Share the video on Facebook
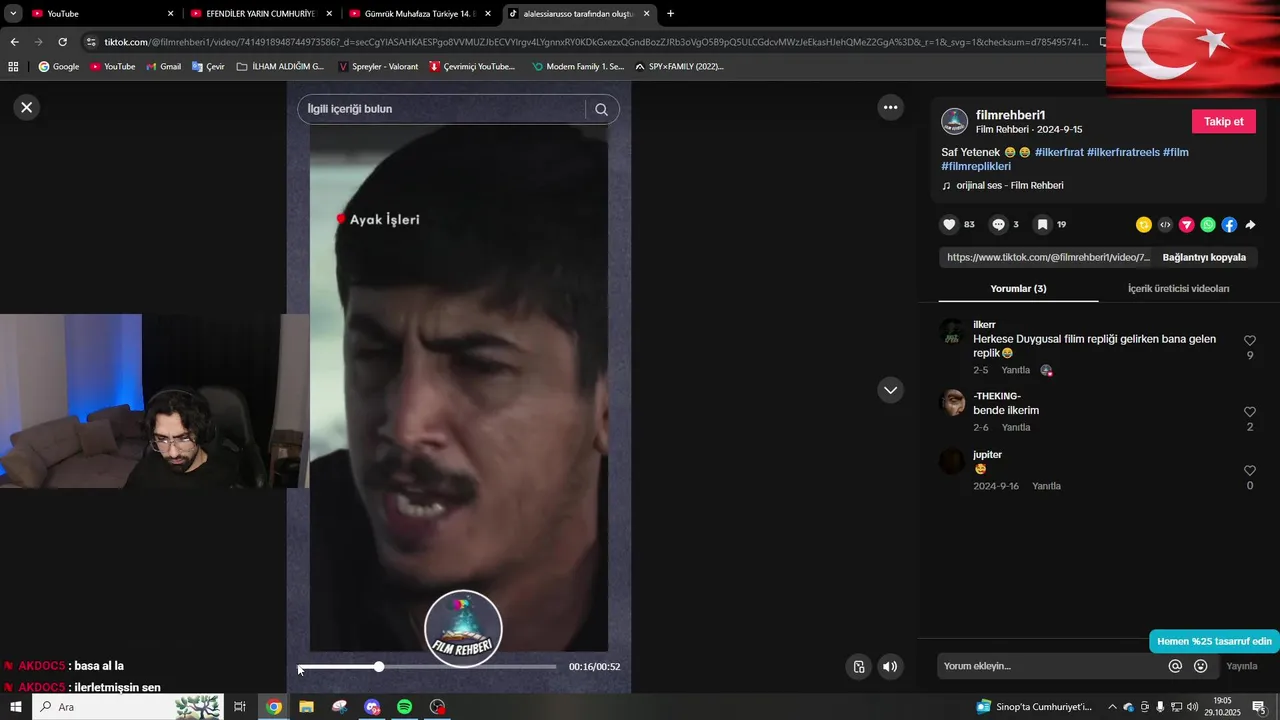Screen dimensions: 1280x720 pos(1229,225)
